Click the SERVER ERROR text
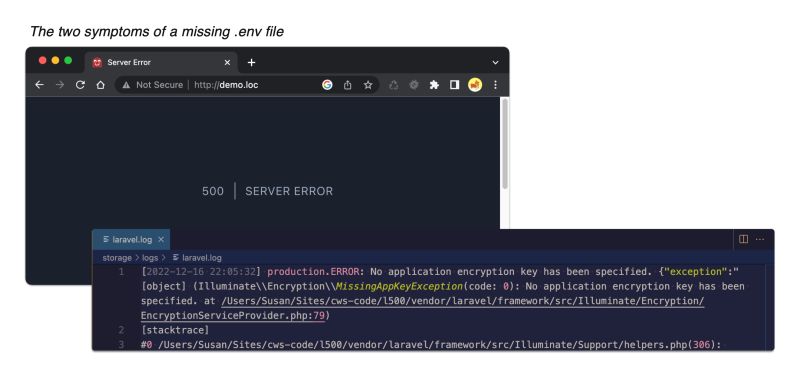The image size is (800, 377). [289, 191]
